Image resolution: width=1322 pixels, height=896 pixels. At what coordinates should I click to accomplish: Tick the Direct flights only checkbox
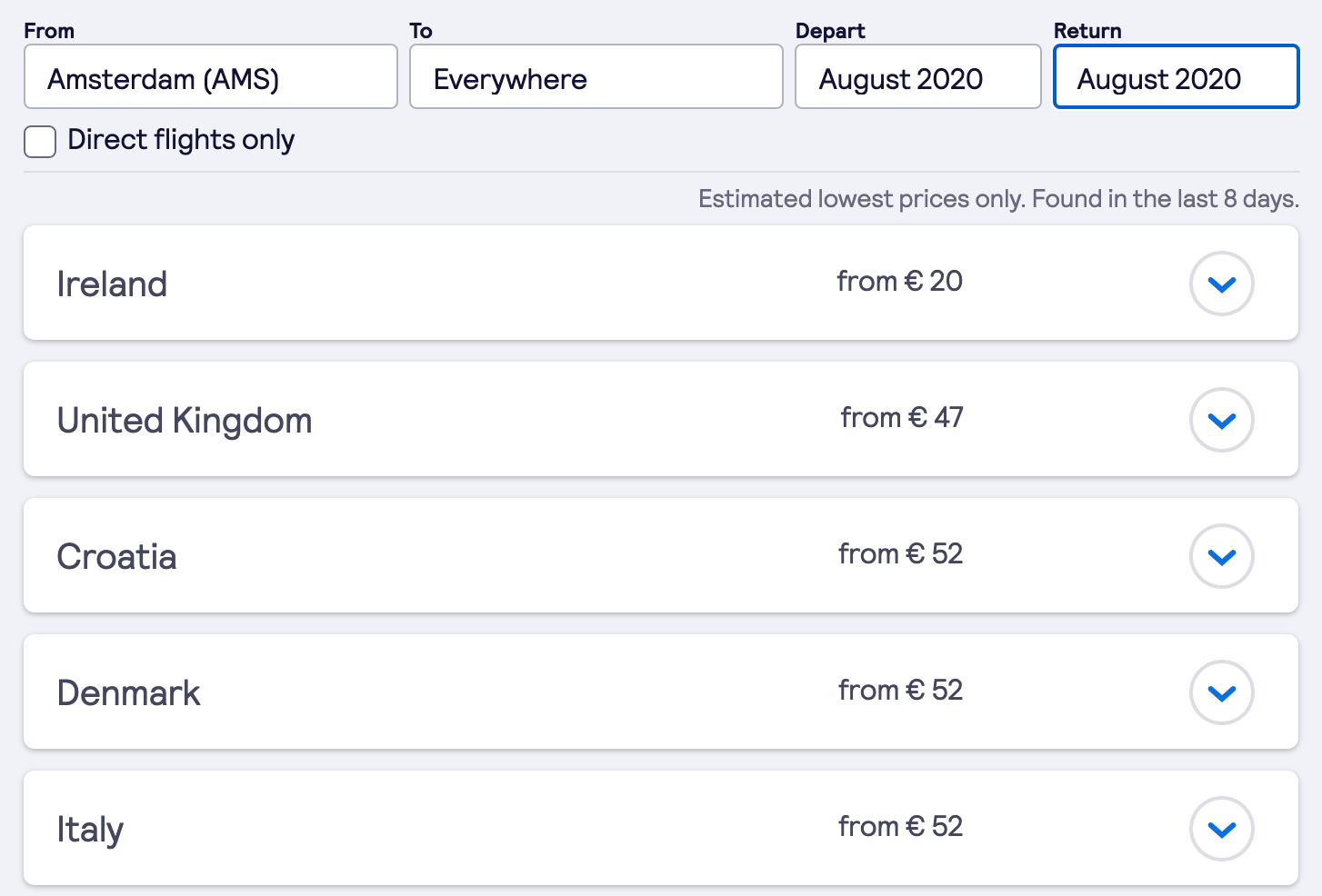[40, 142]
